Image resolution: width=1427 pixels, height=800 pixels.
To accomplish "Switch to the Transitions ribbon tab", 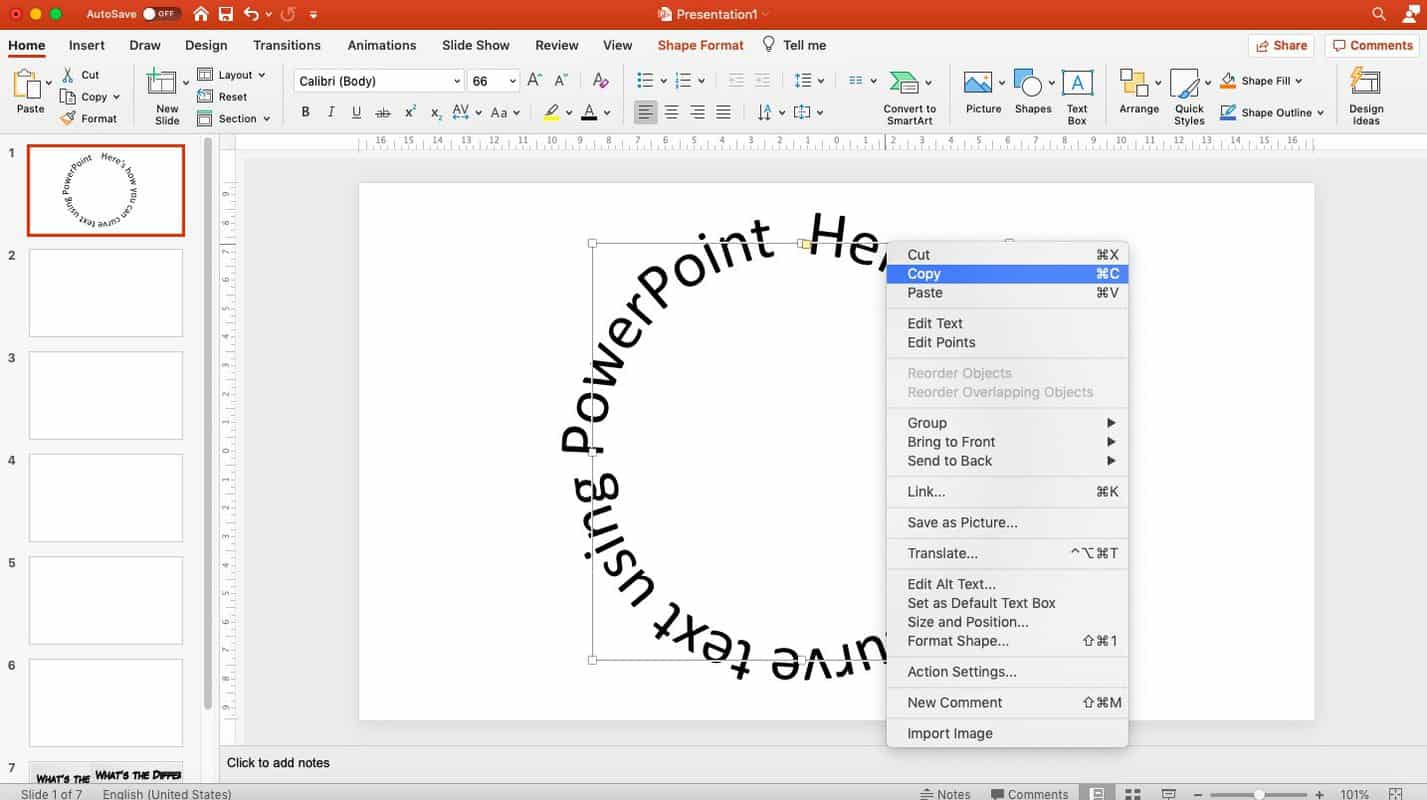I will coord(286,45).
